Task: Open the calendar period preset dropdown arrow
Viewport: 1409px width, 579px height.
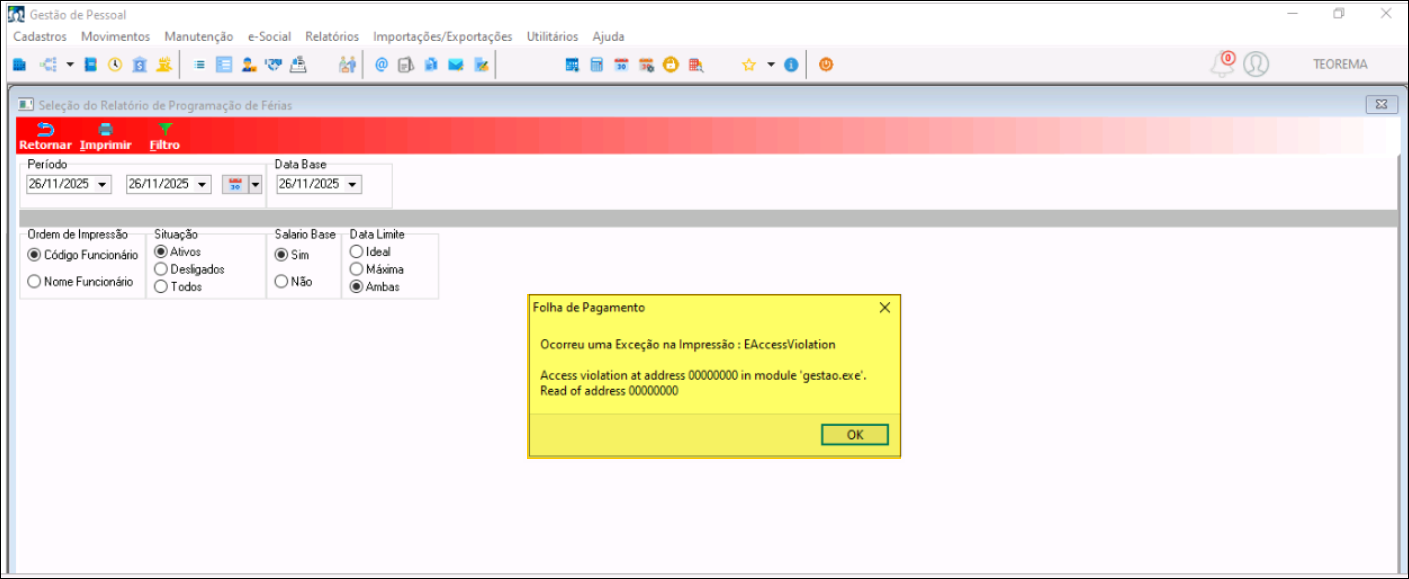Action: pyautogui.click(x=254, y=184)
